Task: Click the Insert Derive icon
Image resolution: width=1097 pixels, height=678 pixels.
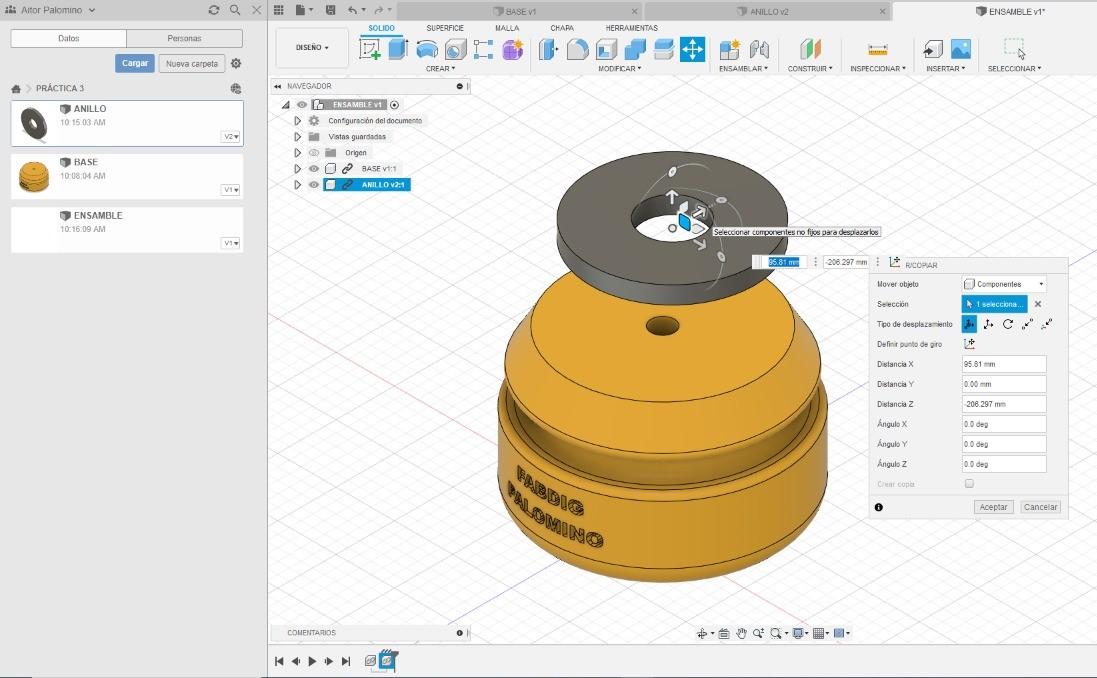Action: 933,49
